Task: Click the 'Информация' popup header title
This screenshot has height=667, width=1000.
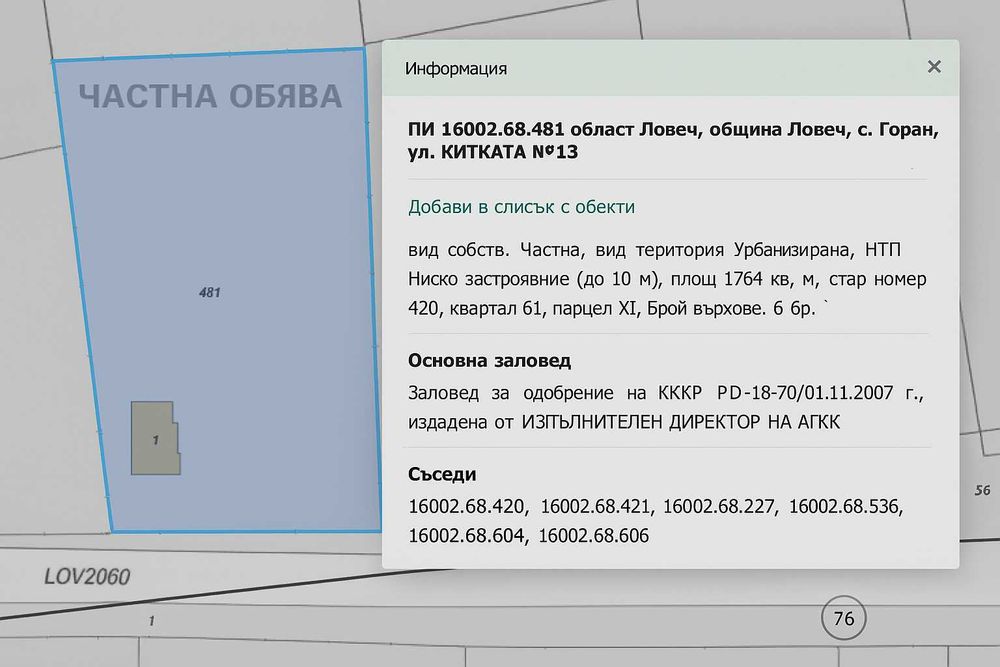Action: tap(456, 68)
